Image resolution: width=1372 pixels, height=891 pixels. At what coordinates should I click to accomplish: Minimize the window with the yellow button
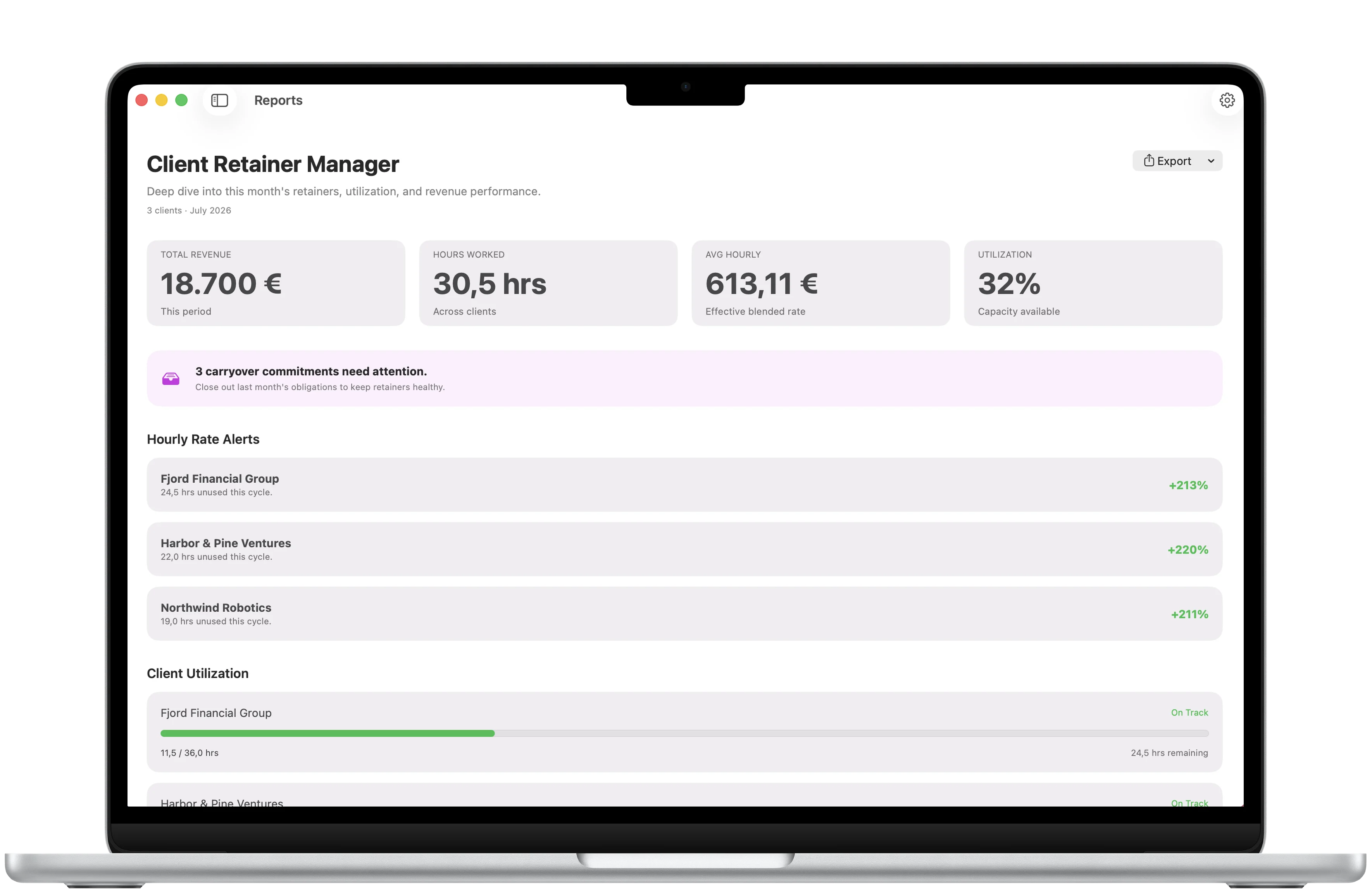pyautogui.click(x=161, y=100)
